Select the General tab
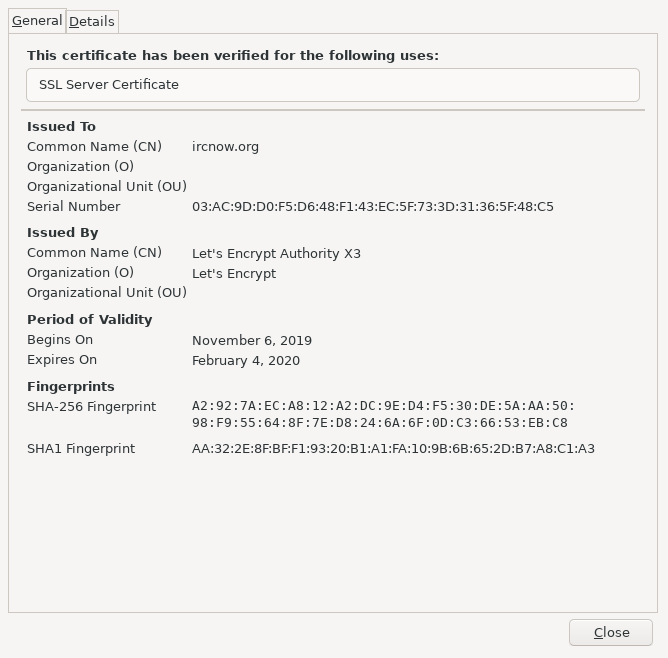Screen dimensions: 668x658 click(x=37, y=21)
